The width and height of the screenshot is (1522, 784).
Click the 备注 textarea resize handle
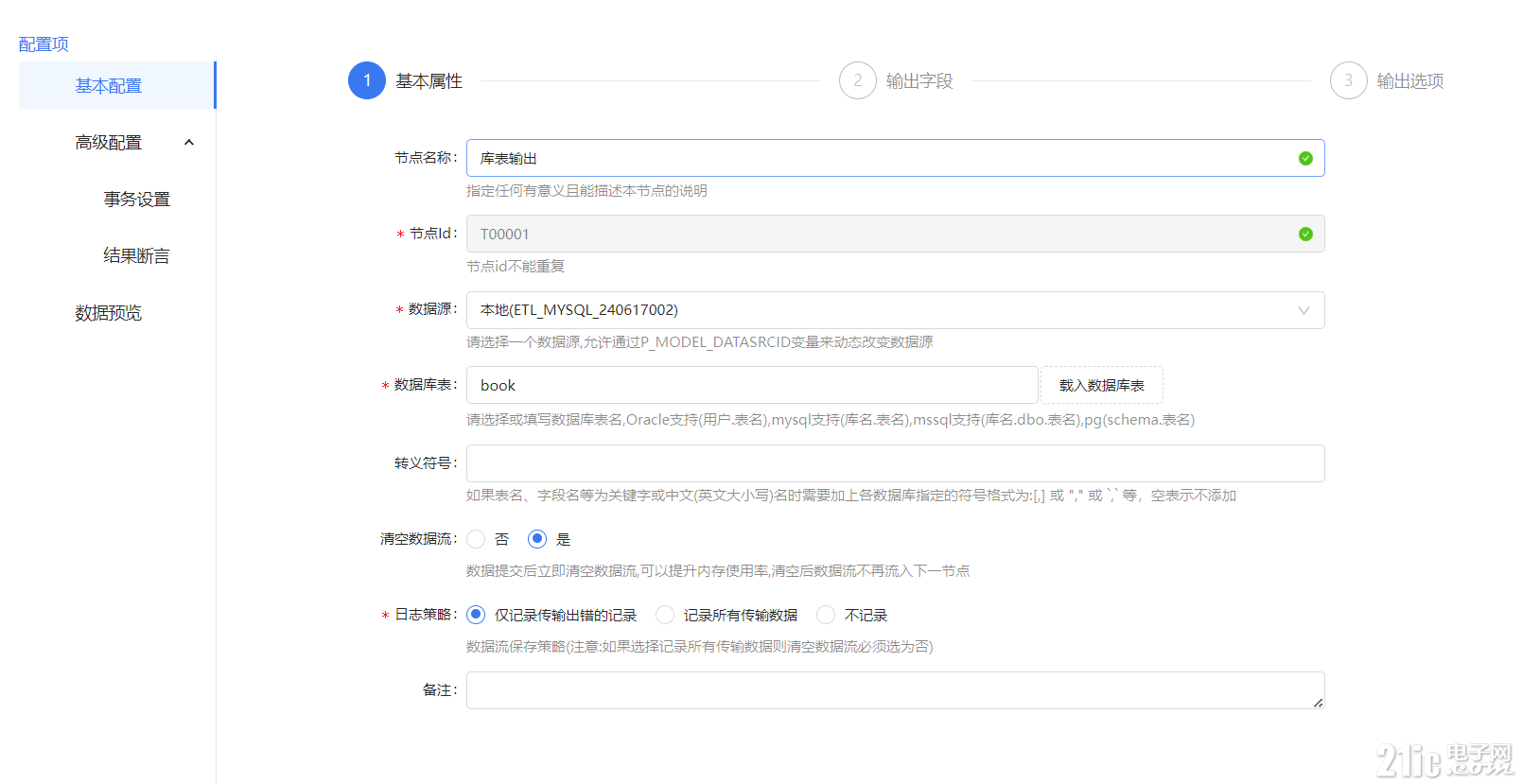[x=1318, y=703]
